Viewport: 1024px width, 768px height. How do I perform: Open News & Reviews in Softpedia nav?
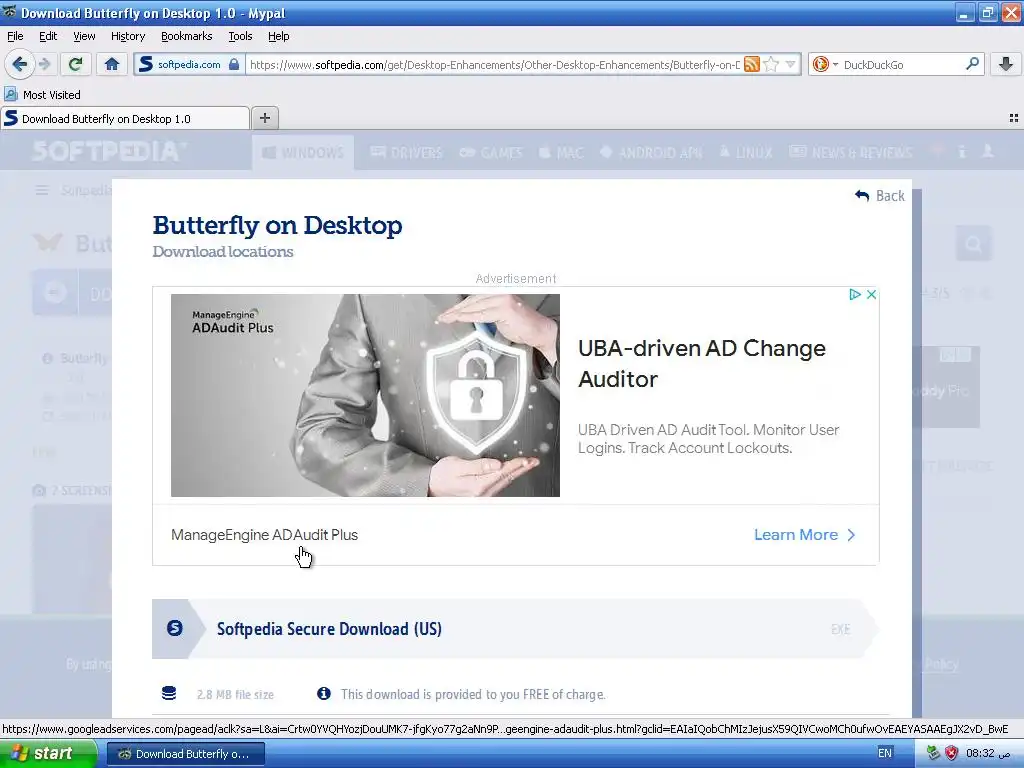(x=851, y=153)
